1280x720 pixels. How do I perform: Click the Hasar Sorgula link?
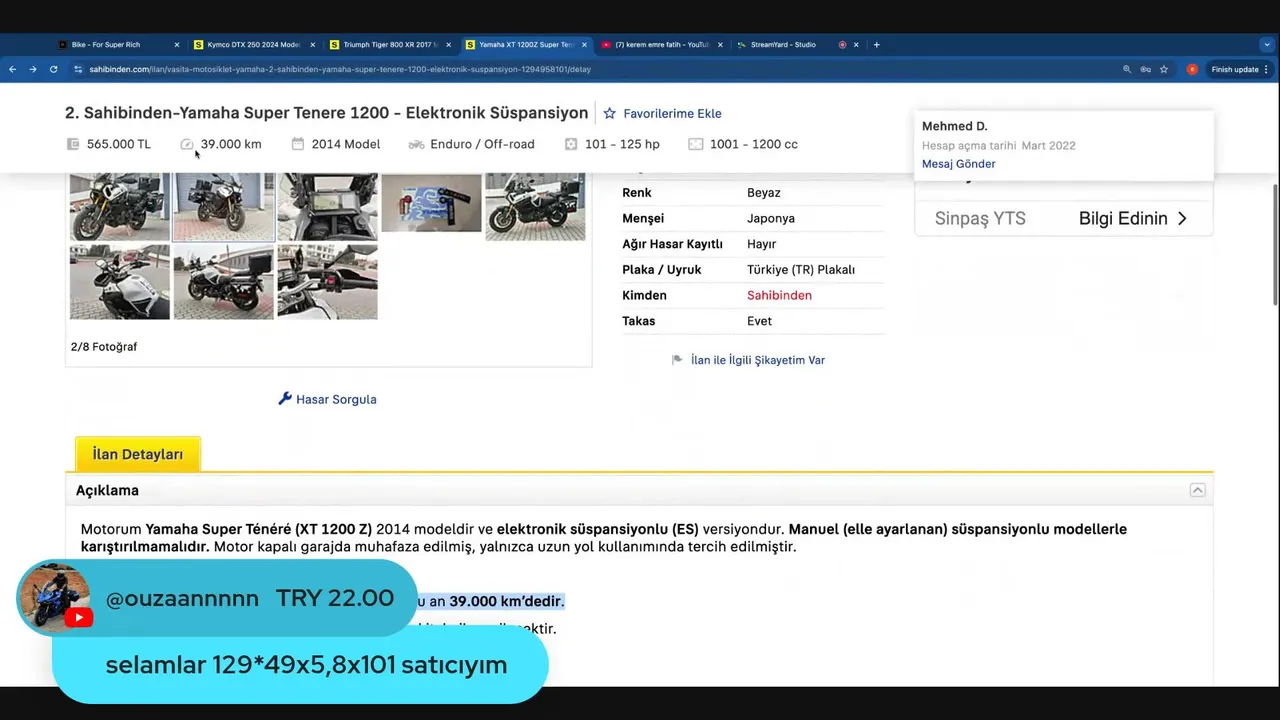pyautogui.click(x=336, y=399)
